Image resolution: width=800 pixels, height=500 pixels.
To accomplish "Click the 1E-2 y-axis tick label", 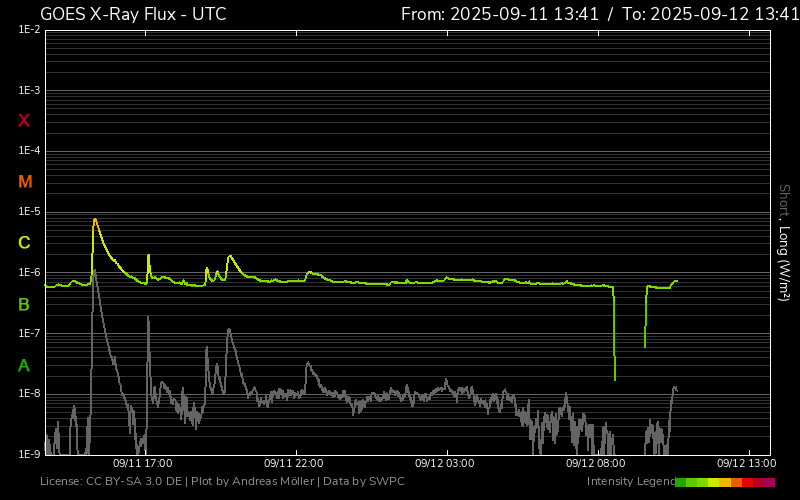I will (29, 30).
